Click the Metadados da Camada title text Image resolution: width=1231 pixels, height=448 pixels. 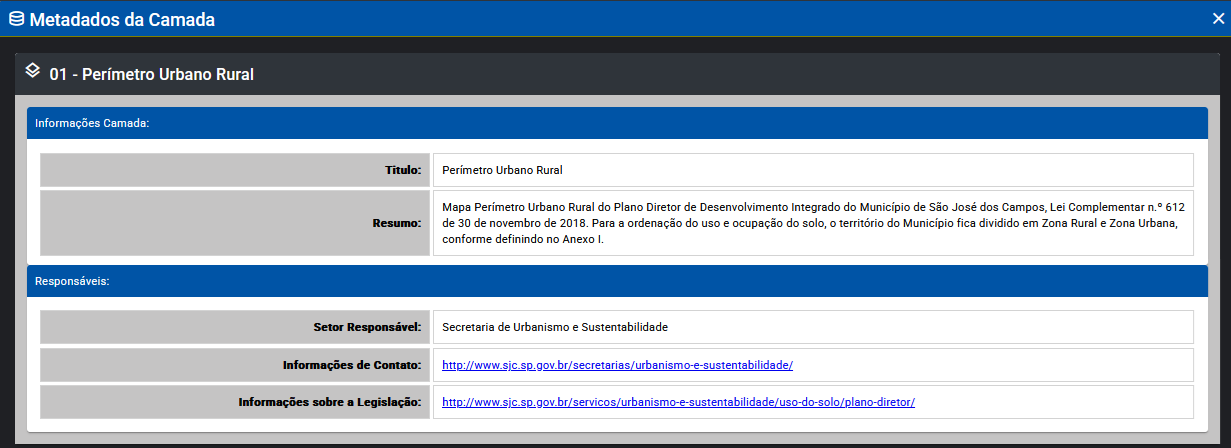(x=121, y=19)
